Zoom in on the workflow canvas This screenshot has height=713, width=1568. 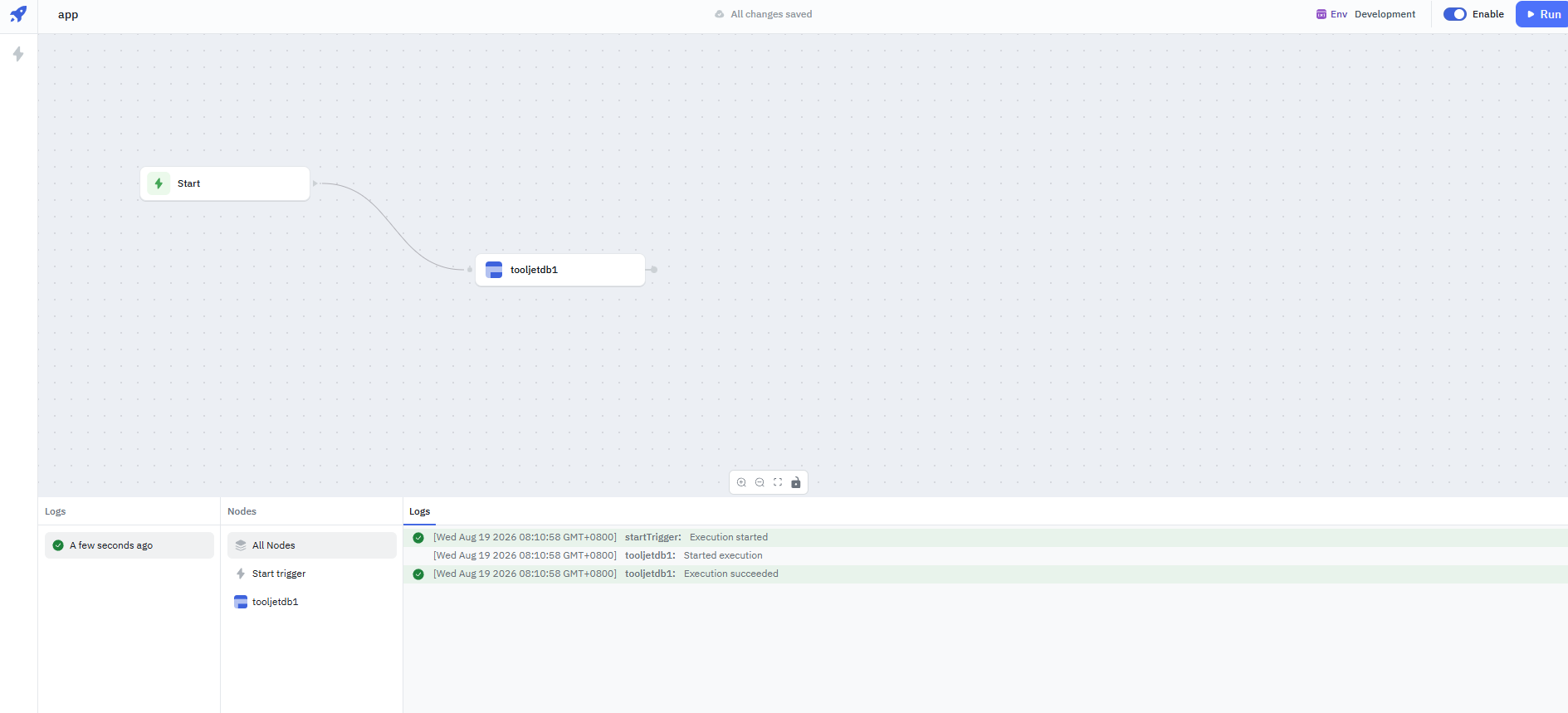click(x=741, y=482)
